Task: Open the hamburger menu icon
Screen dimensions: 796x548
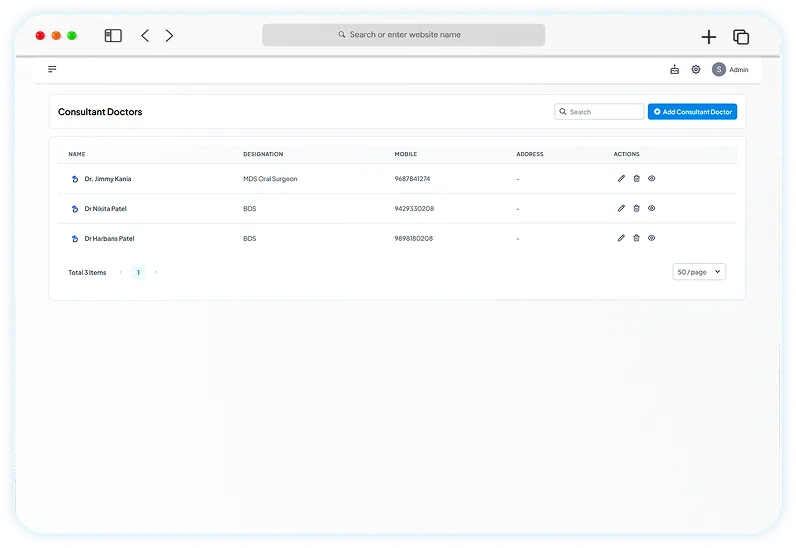Action: tap(52, 69)
